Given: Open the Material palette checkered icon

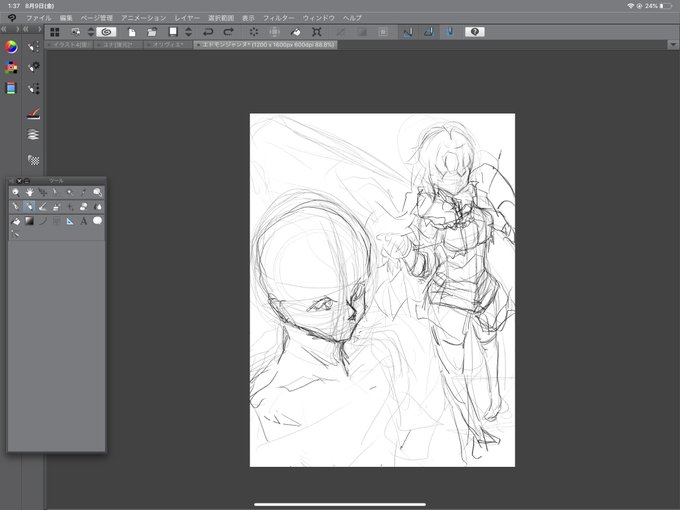Looking at the screenshot, I should pyautogui.click(x=33, y=160).
